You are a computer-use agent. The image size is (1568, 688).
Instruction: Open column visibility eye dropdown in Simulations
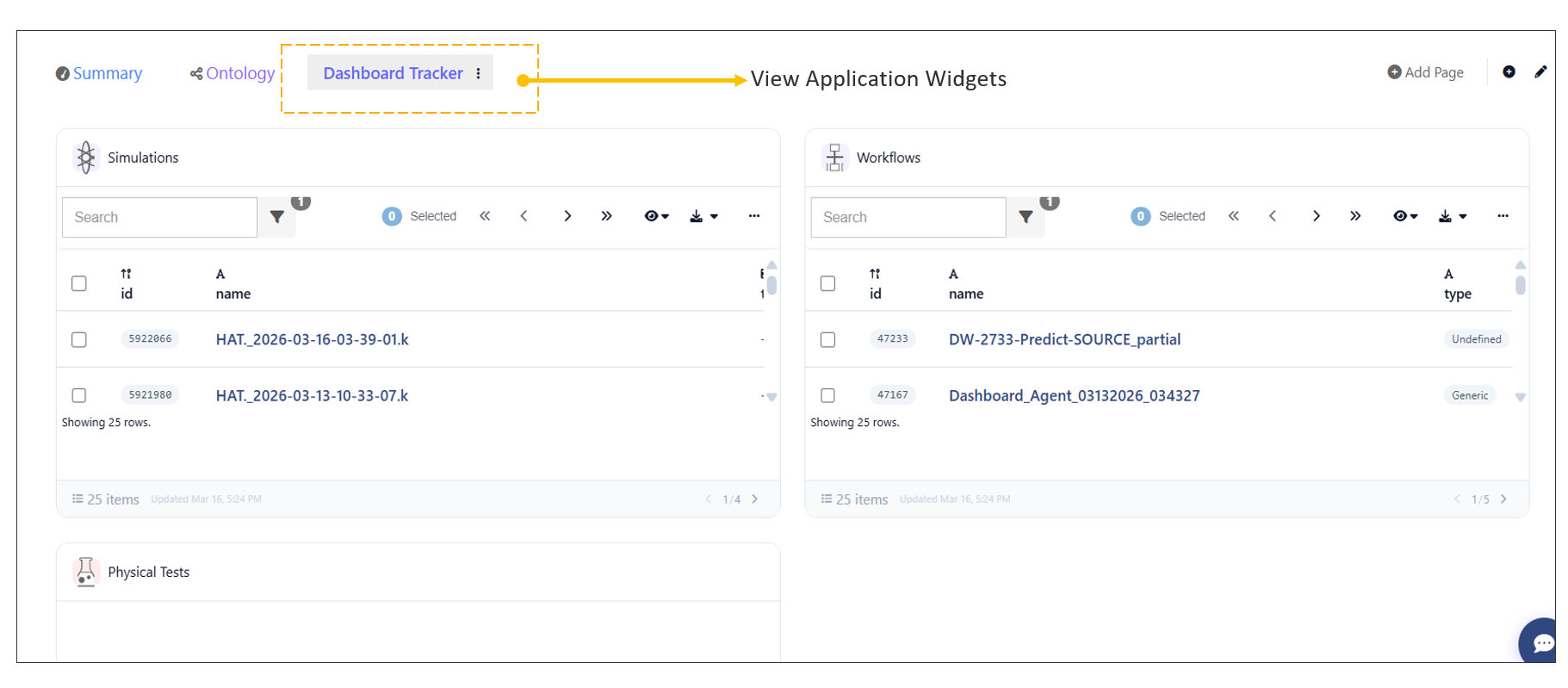tap(656, 216)
